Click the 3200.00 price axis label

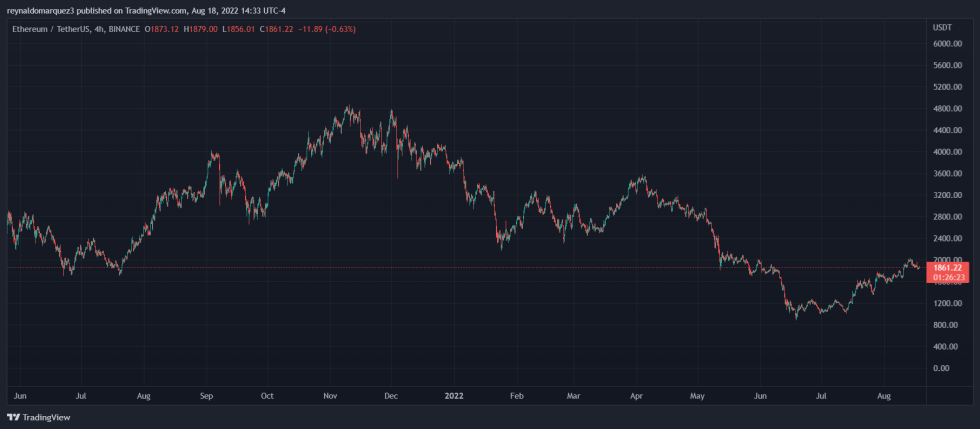pyautogui.click(x=948, y=195)
